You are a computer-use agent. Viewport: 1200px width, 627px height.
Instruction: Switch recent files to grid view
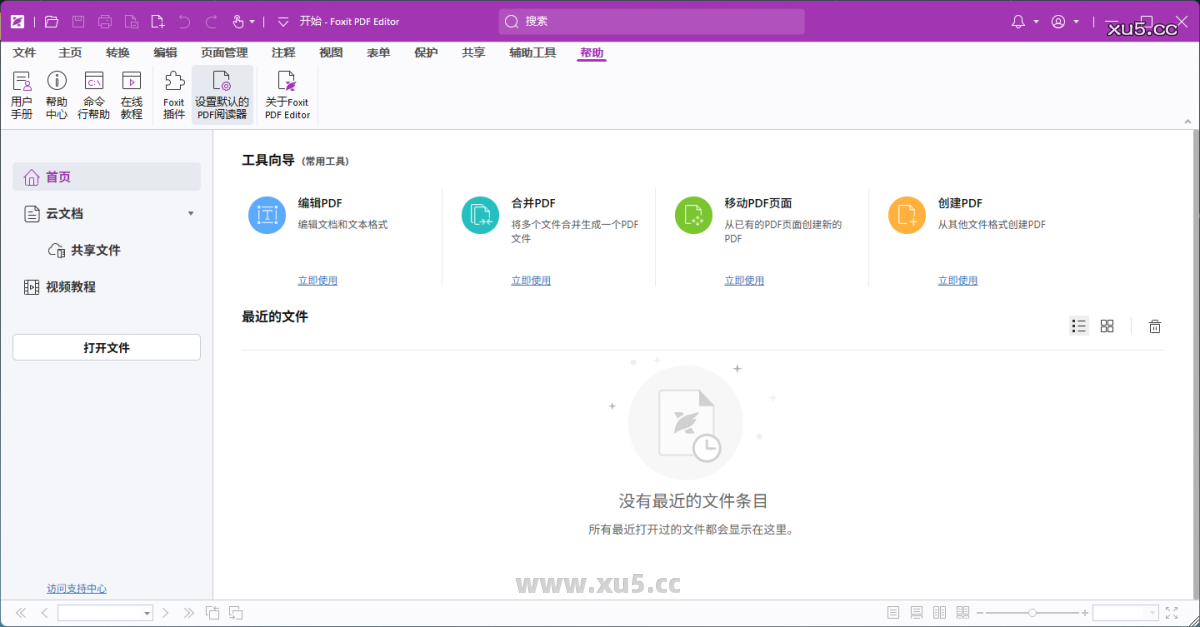coord(1107,325)
